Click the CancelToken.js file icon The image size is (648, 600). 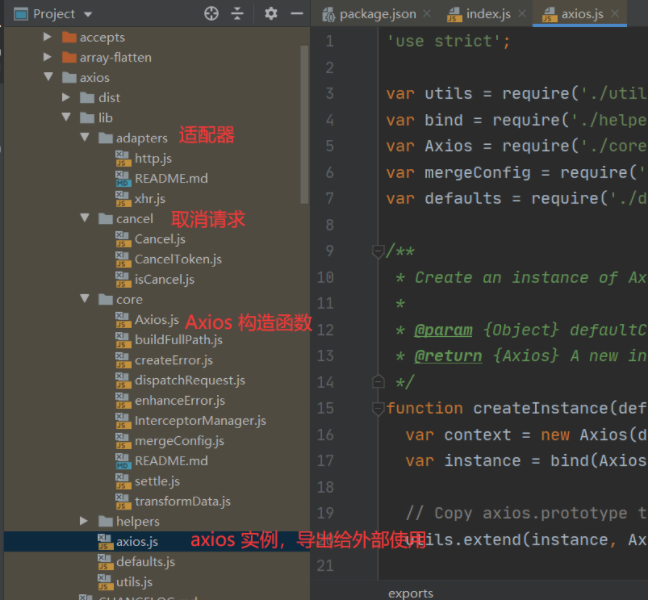pos(123,260)
